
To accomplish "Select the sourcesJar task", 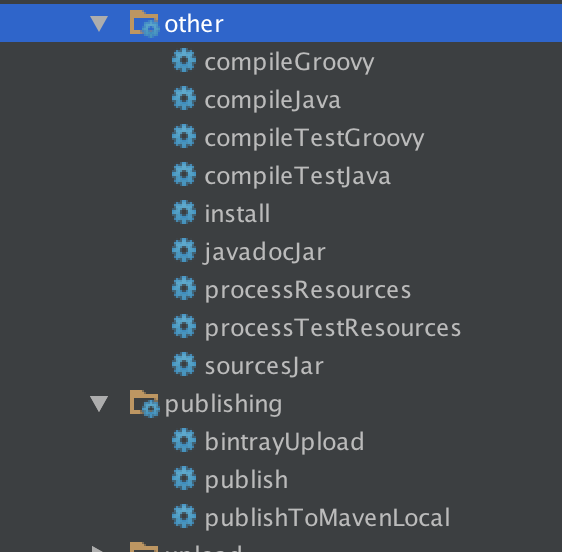I will click(x=264, y=366).
